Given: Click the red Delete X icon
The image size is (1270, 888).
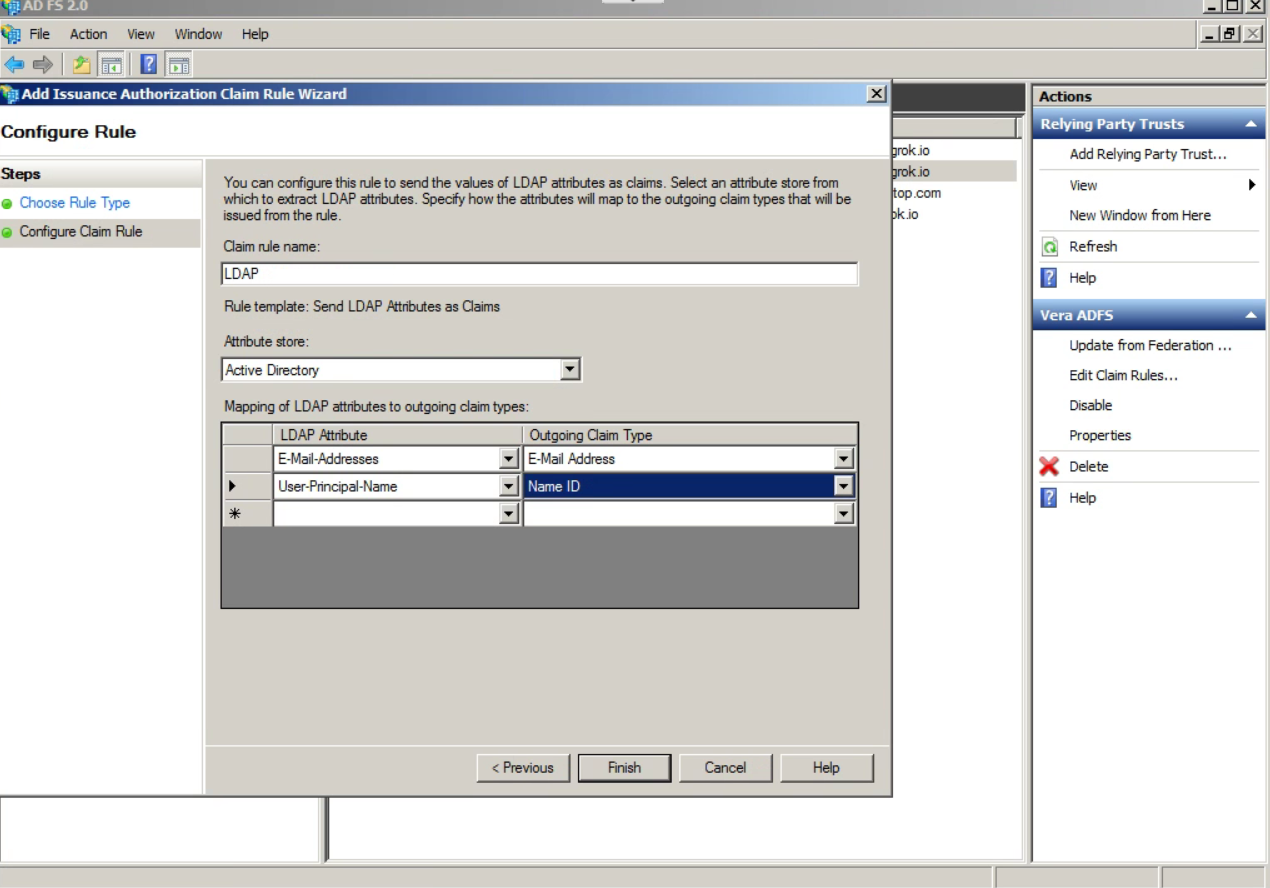Looking at the screenshot, I should tap(1049, 466).
